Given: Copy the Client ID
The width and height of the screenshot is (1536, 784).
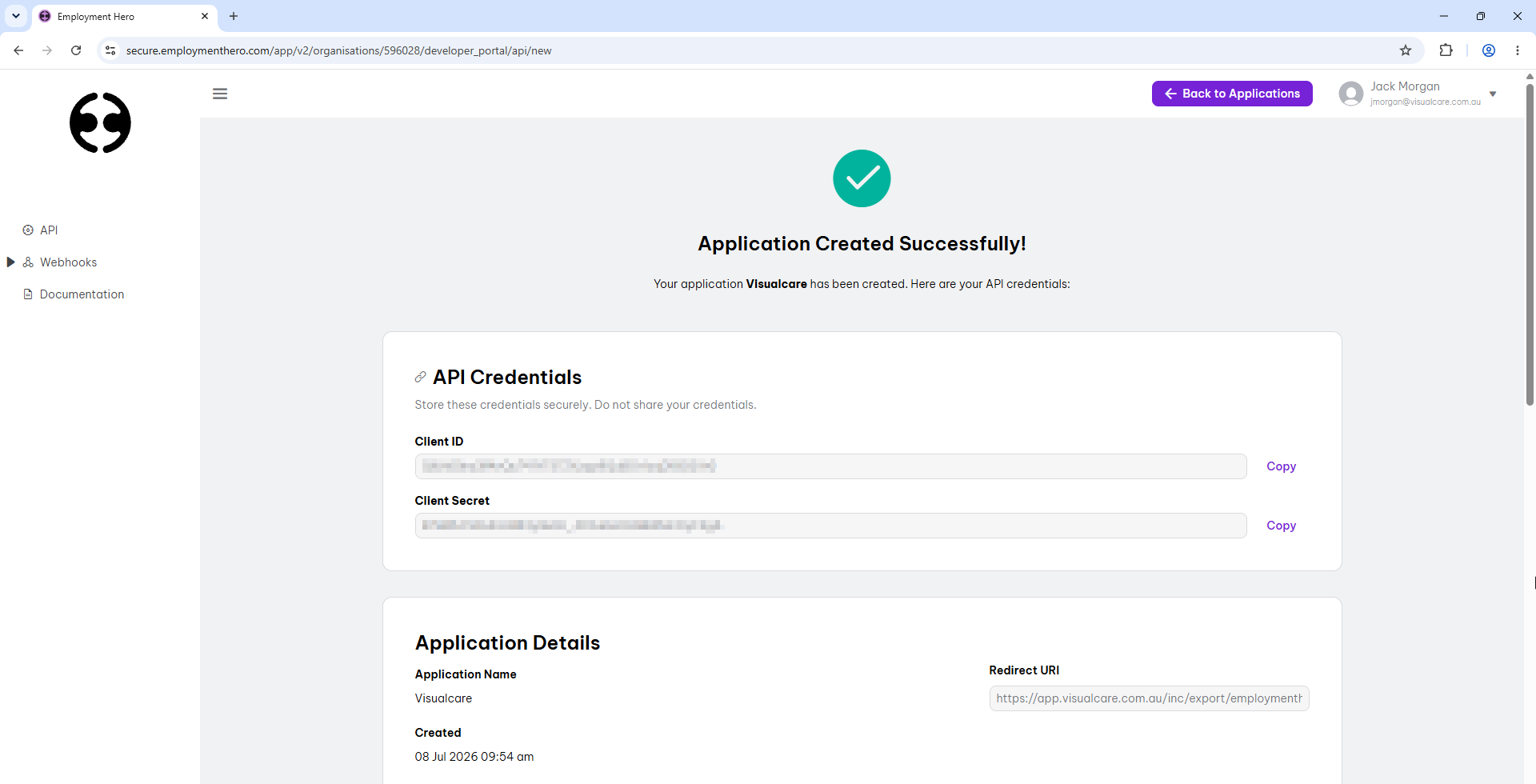Looking at the screenshot, I should 1281,466.
